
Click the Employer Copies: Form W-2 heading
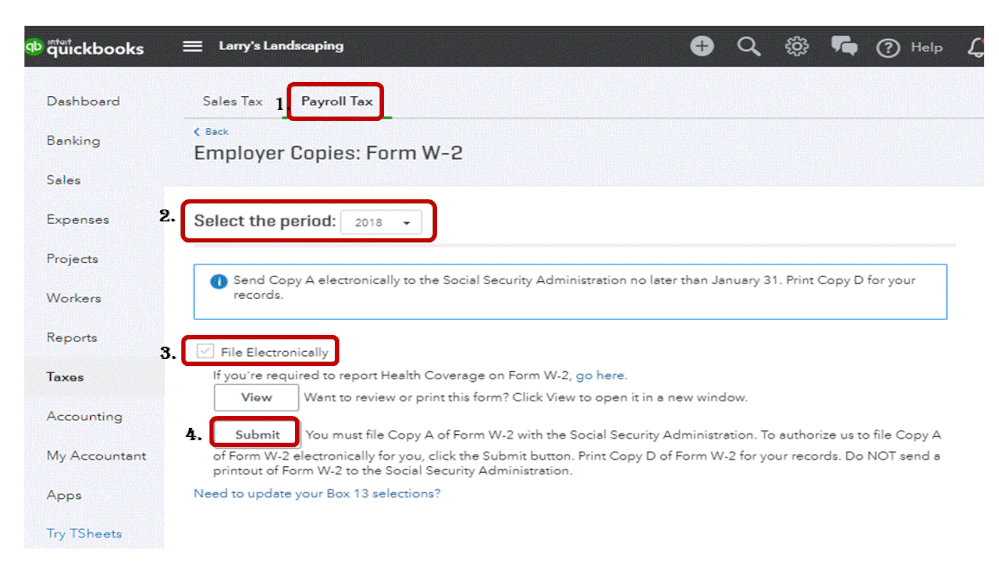pos(328,154)
